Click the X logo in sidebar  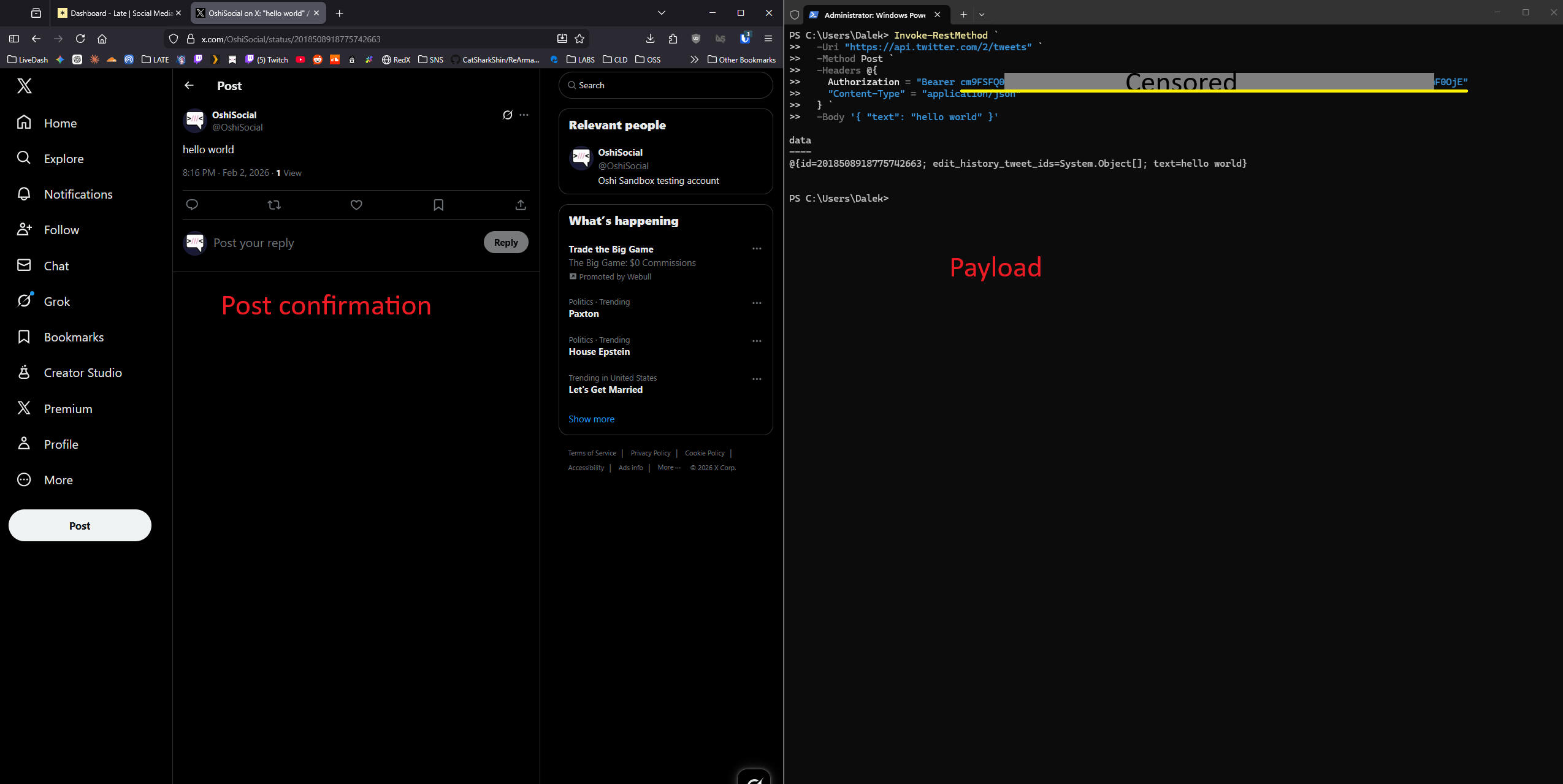tap(25, 86)
